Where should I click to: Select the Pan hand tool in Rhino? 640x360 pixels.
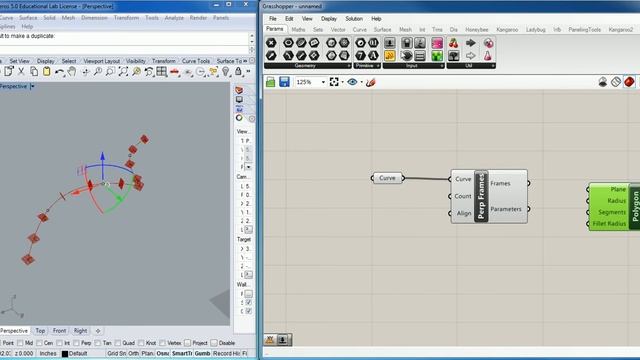tap(72, 72)
